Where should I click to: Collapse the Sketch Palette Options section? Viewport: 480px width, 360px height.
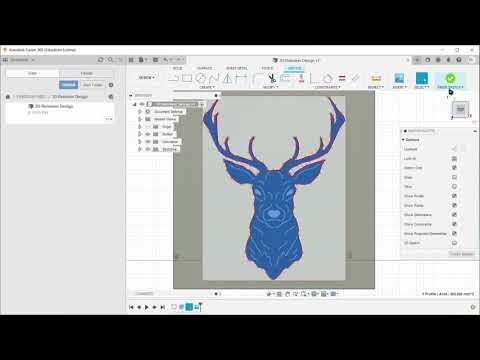pyautogui.click(x=403, y=140)
